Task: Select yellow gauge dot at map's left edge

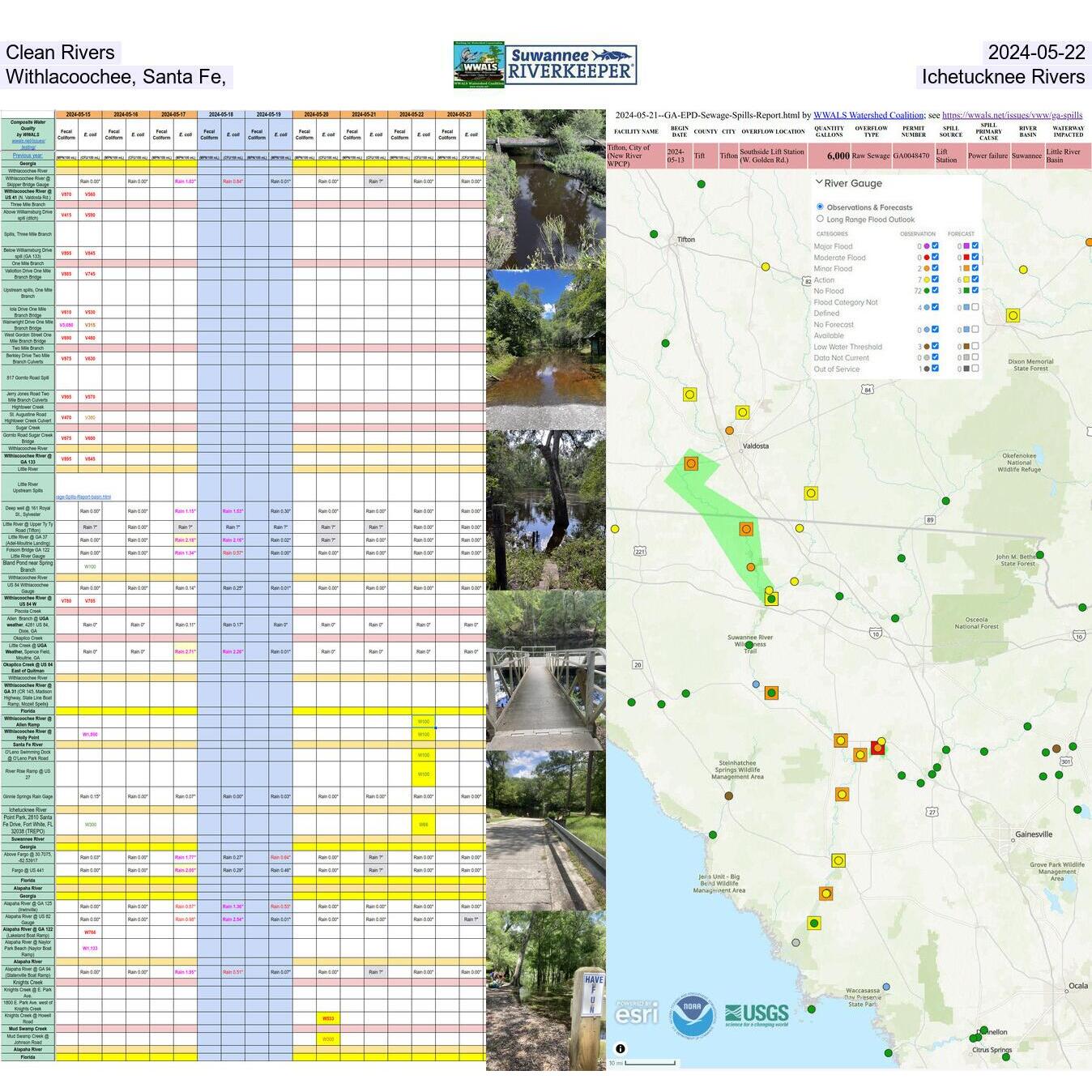Action: [615, 529]
